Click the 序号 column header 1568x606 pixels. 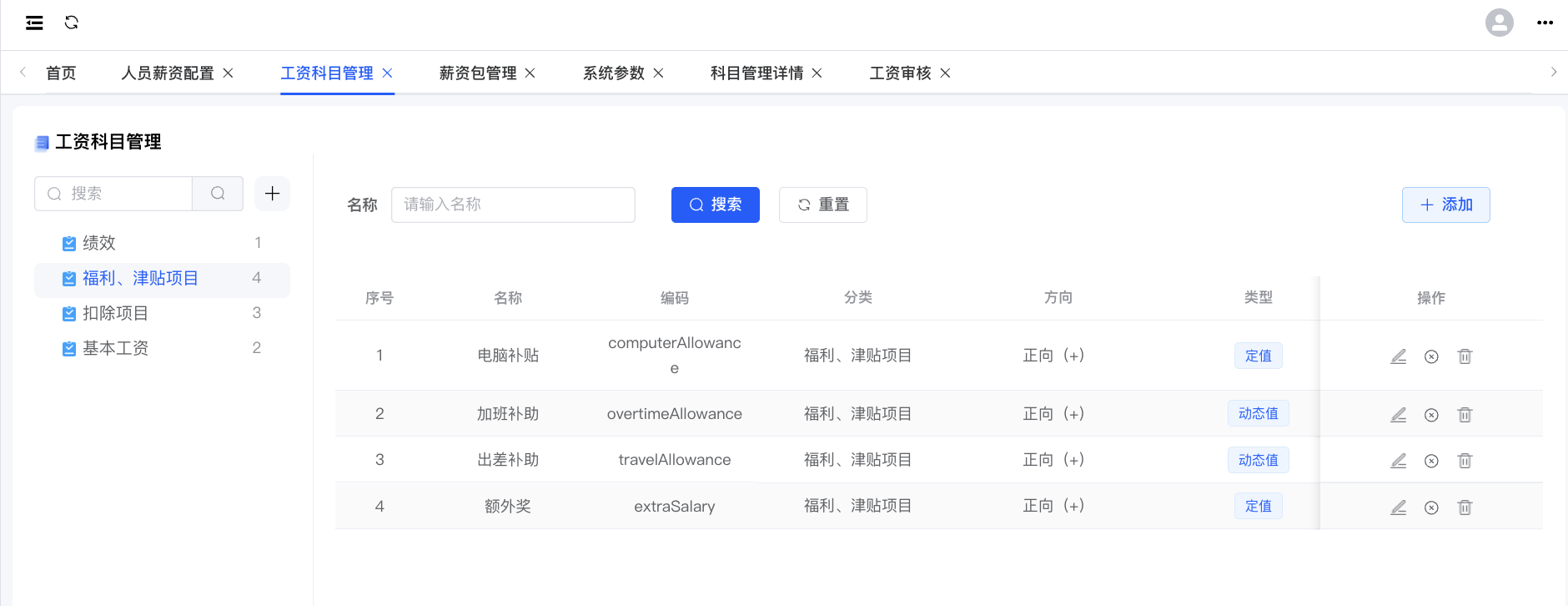(x=379, y=298)
